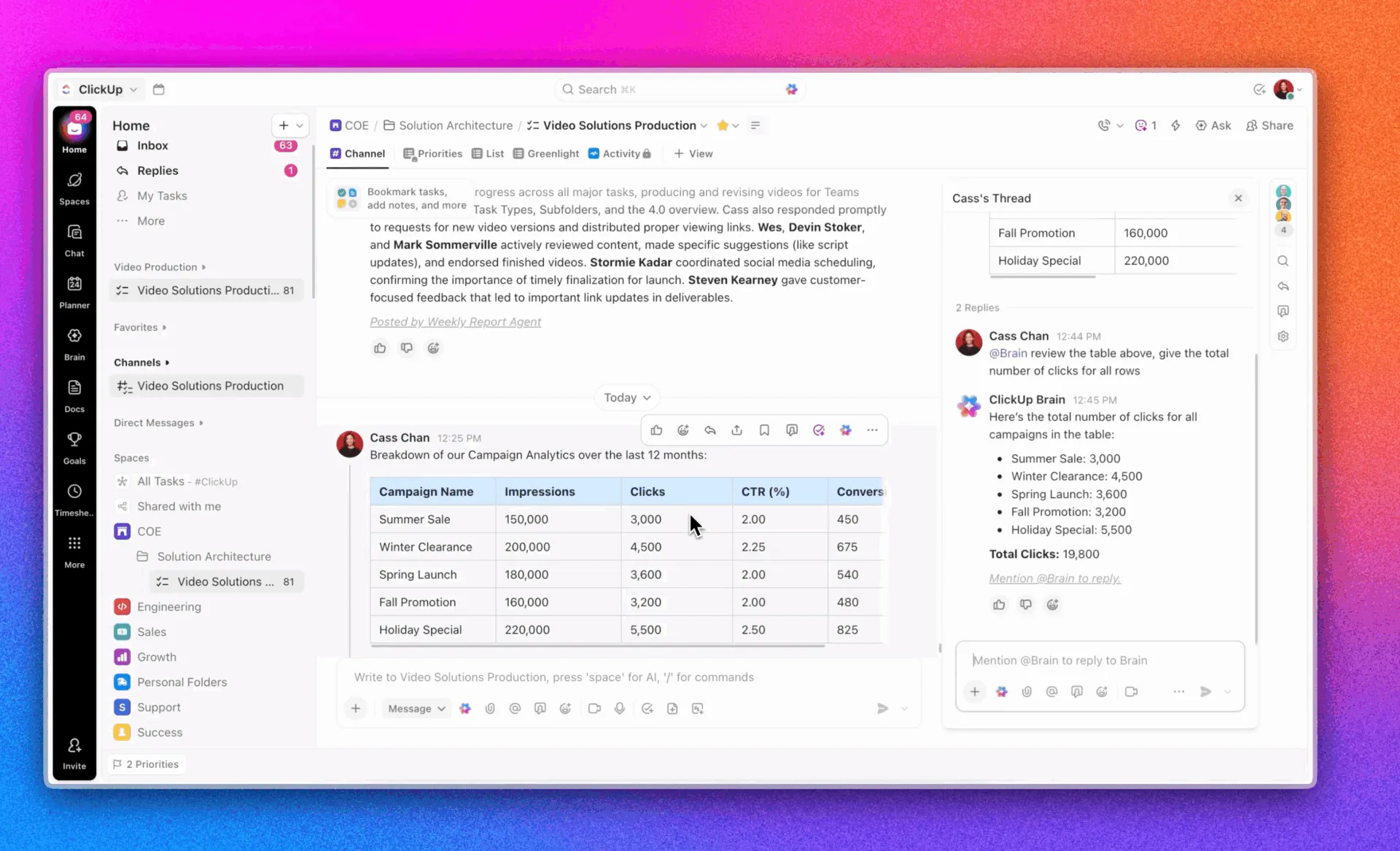Open the chevron next to the favorite star
Viewport: 1400px width, 851px height.
coord(736,125)
